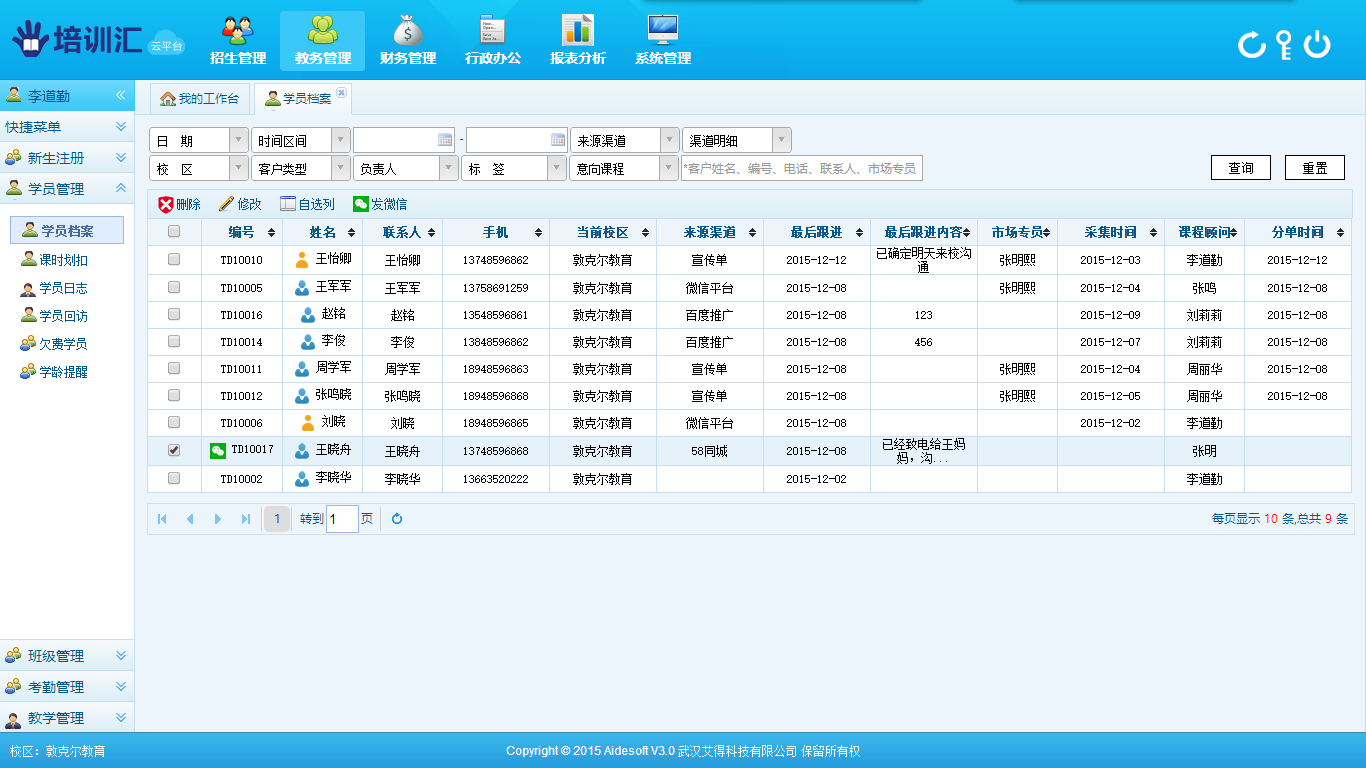Collapse the 学员管理 sidebar section

pyautogui.click(x=67, y=188)
